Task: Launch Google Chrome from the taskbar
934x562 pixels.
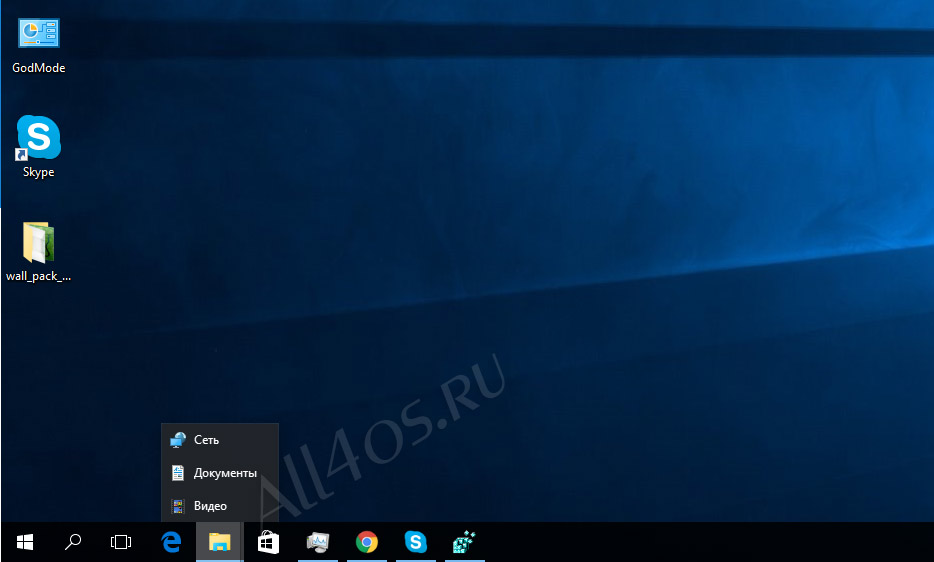Action: (366, 542)
